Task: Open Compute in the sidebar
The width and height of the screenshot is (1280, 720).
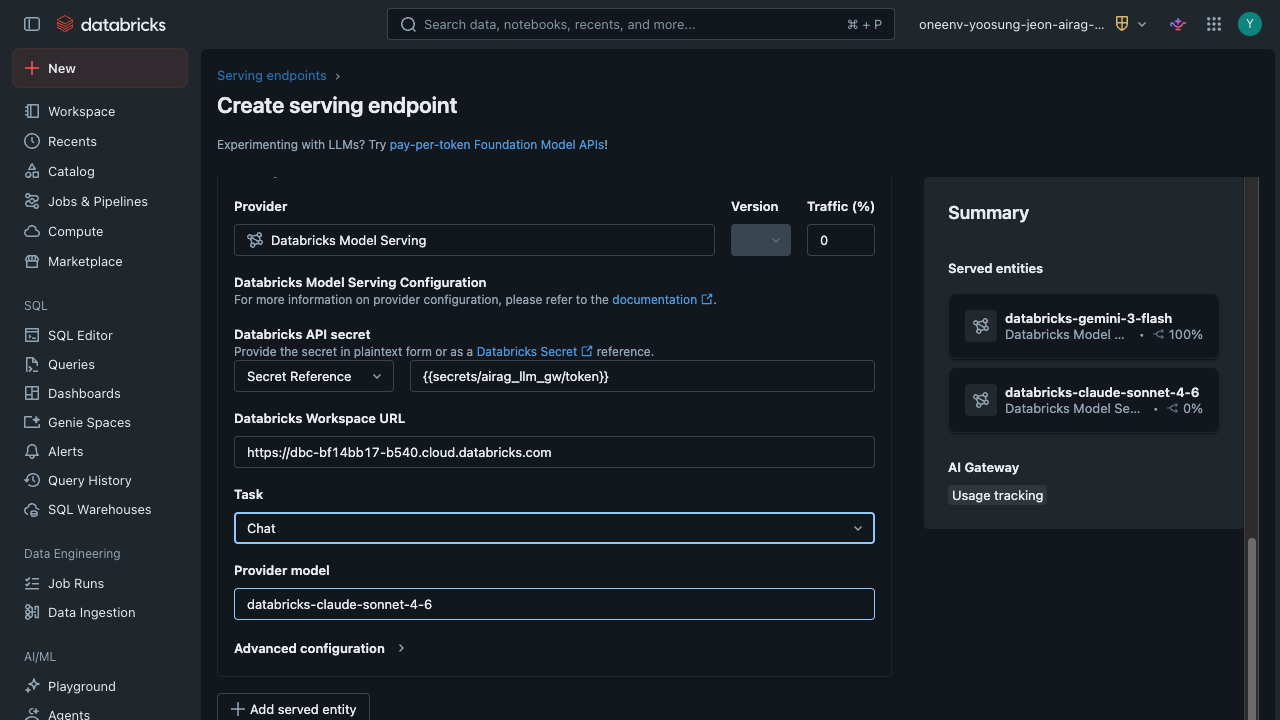Action: pos(100,231)
